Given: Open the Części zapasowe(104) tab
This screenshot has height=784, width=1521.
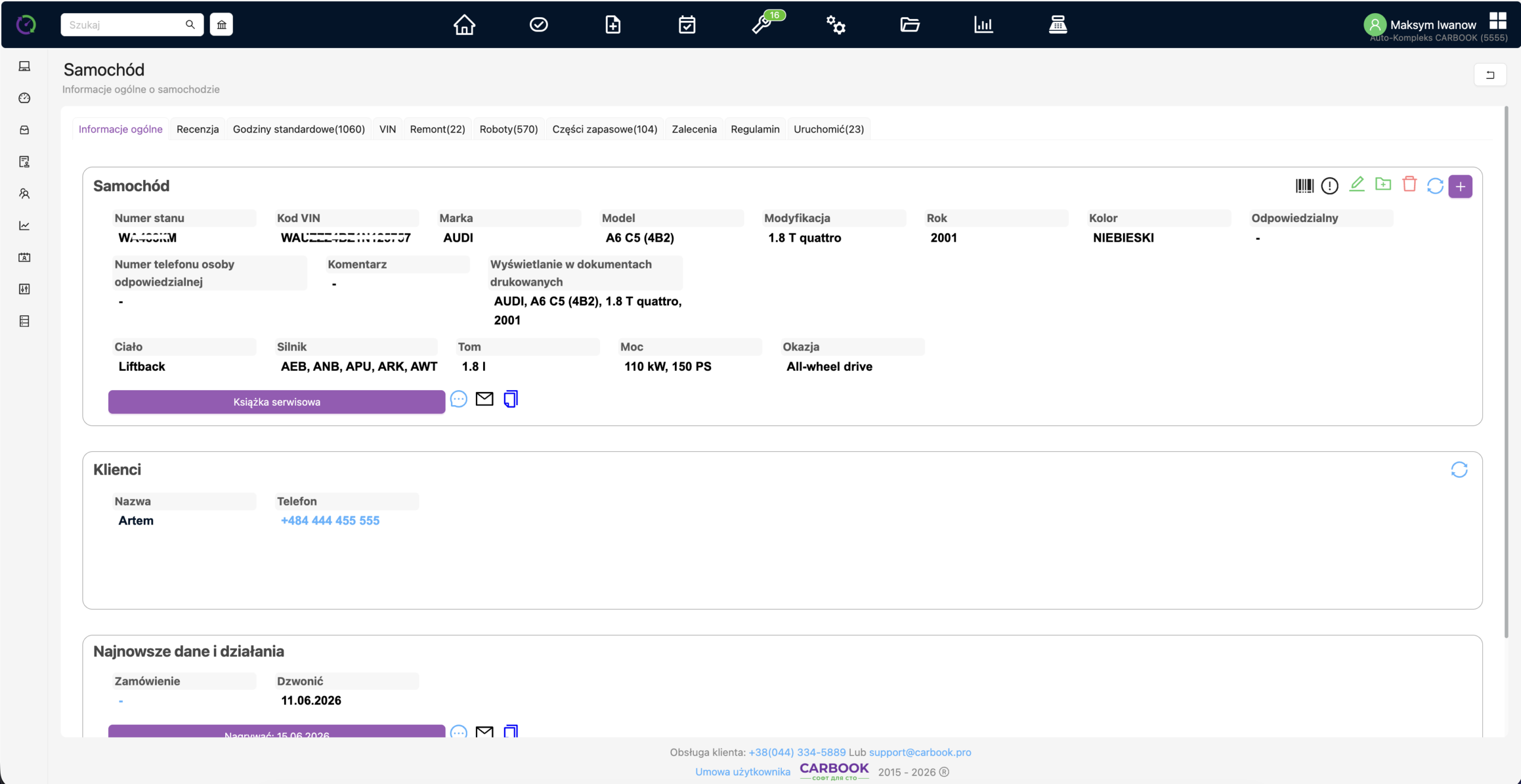Looking at the screenshot, I should 605,129.
